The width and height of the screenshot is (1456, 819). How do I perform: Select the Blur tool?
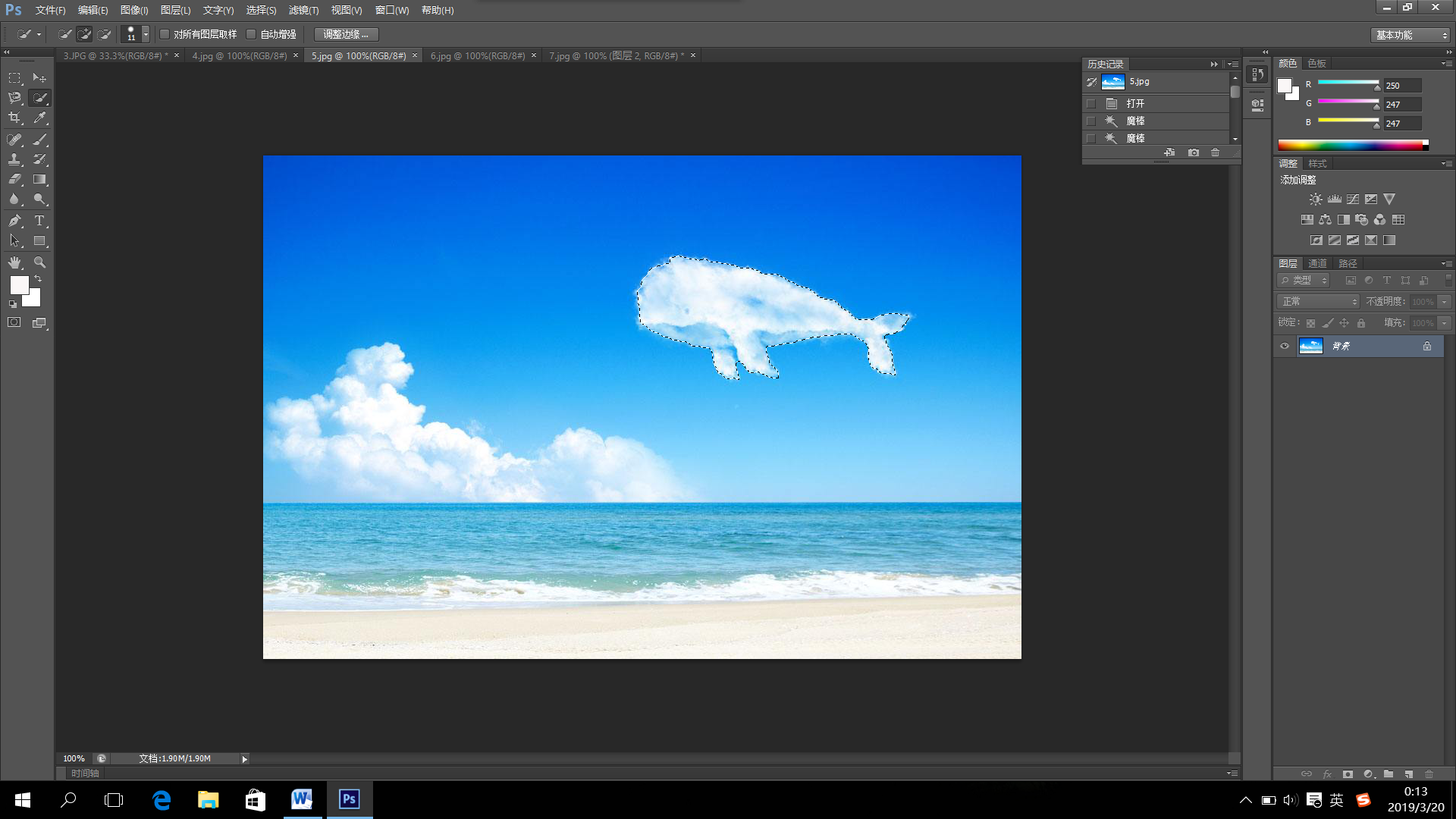pyautogui.click(x=14, y=199)
